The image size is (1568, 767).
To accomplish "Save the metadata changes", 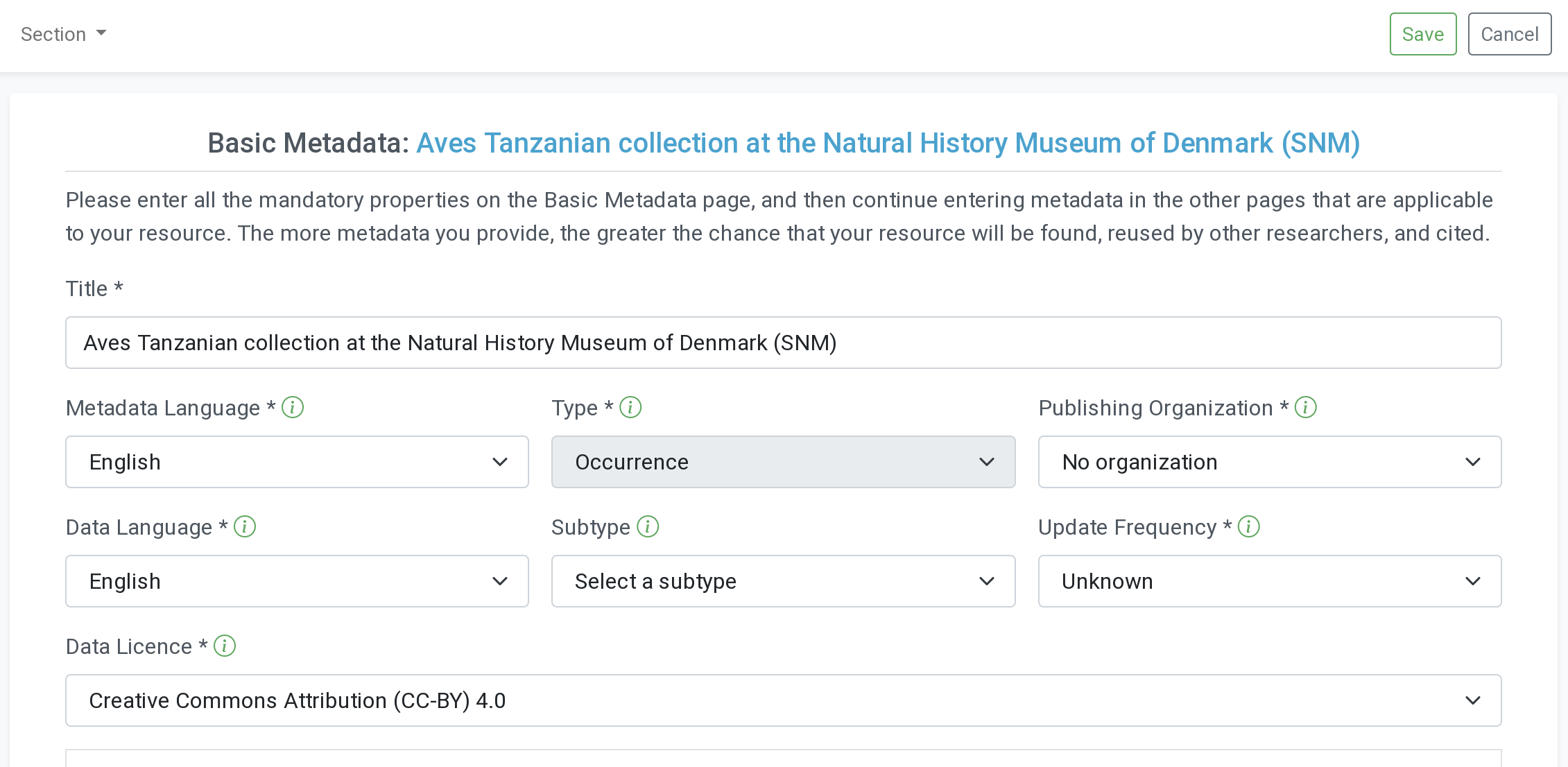I will (1422, 34).
